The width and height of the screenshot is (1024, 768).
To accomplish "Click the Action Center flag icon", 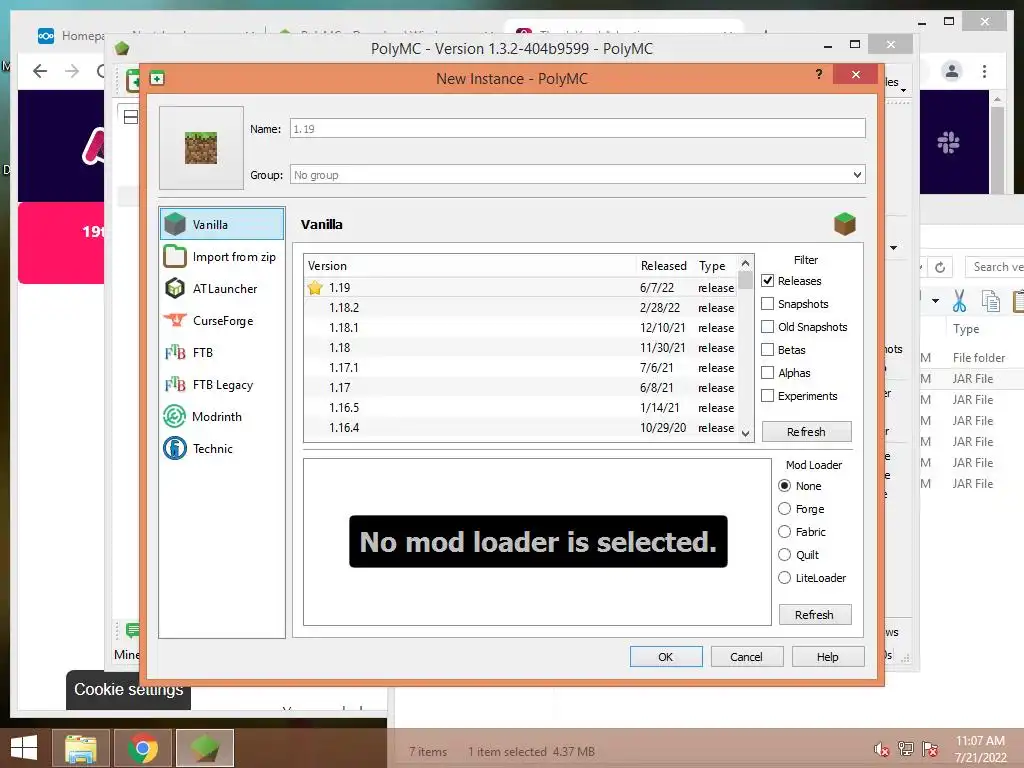I will tap(930, 749).
